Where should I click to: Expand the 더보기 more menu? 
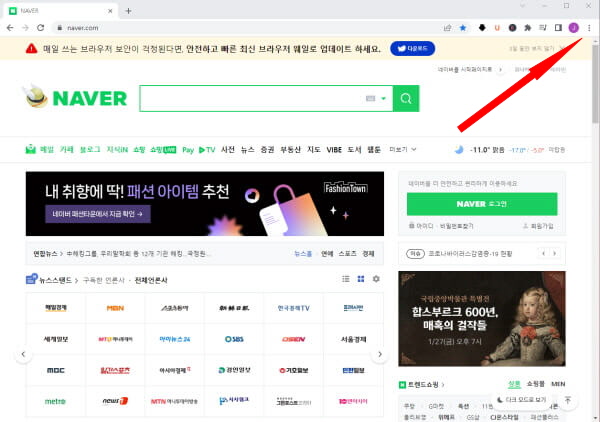(402, 149)
